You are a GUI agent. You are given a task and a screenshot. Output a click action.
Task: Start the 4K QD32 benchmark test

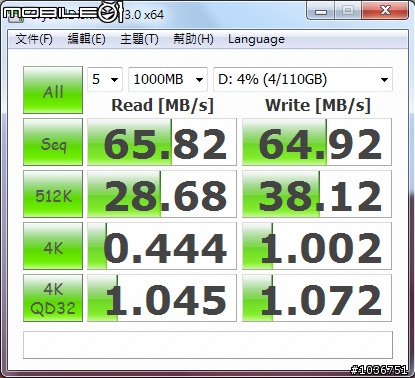tap(53, 298)
